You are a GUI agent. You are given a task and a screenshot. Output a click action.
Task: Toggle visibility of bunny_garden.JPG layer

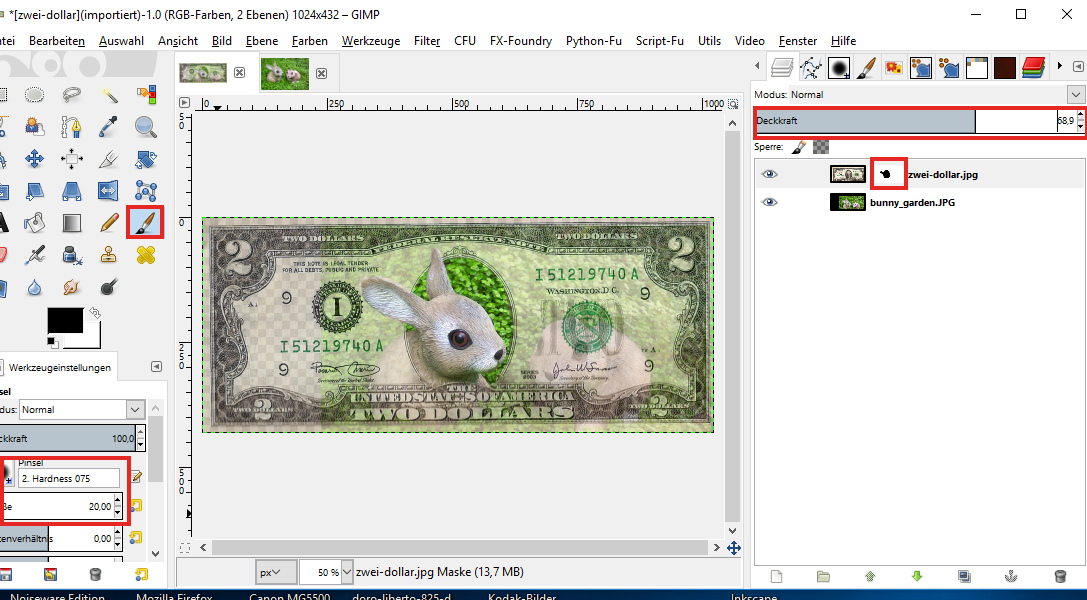(769, 202)
